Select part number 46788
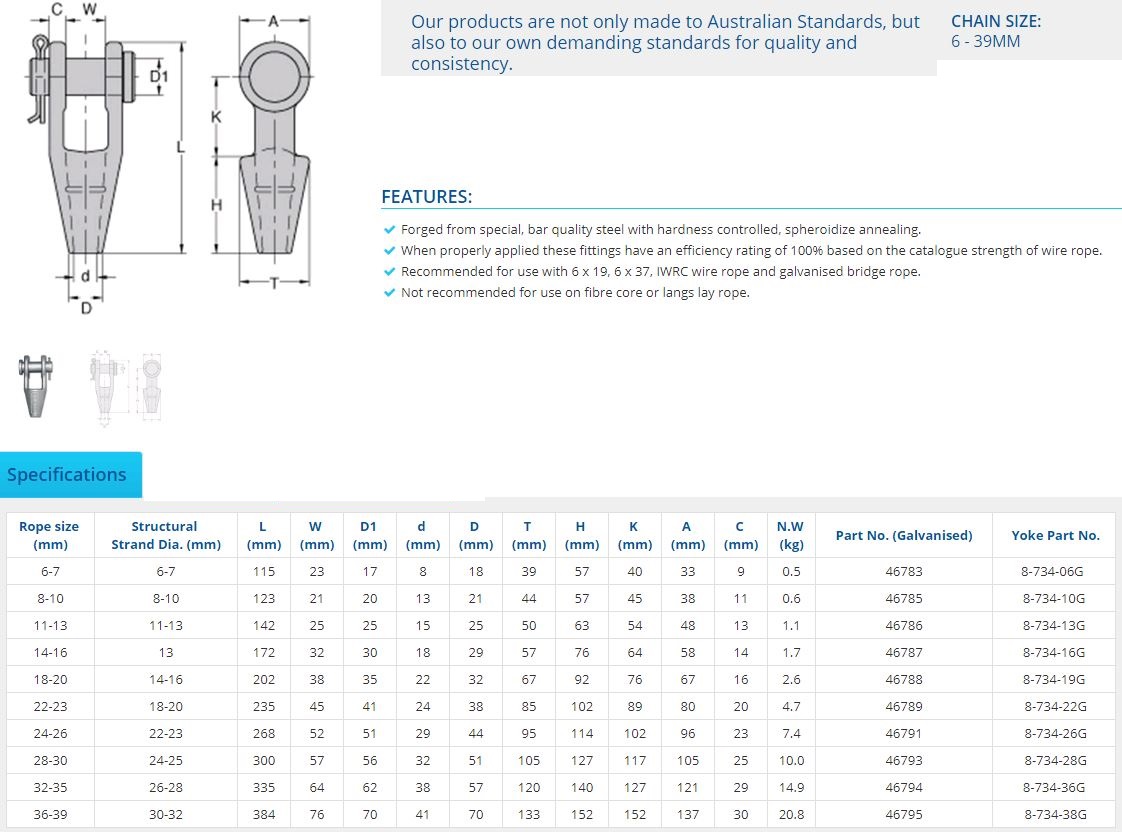The height and width of the screenshot is (832, 1122). 904,680
